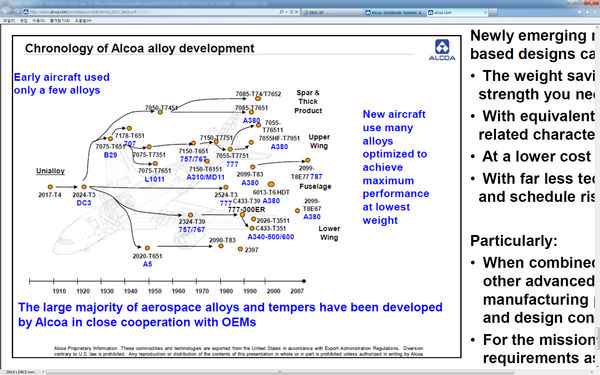Click the horizontal scrollbar at bottom
The image size is (600, 375).
pyautogui.click(x=279, y=372)
